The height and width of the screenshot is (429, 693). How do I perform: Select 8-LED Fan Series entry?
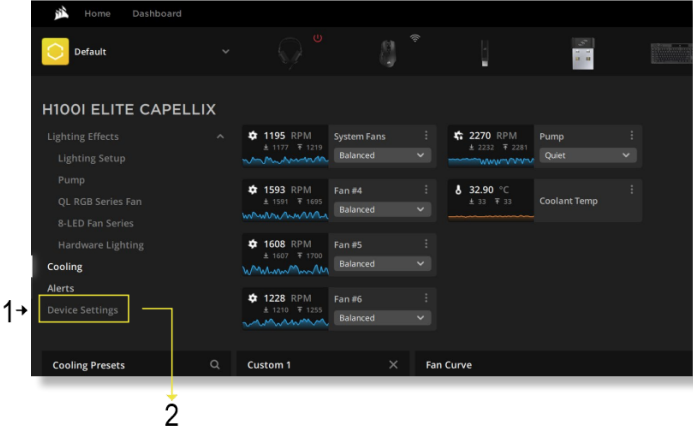[x=95, y=223]
